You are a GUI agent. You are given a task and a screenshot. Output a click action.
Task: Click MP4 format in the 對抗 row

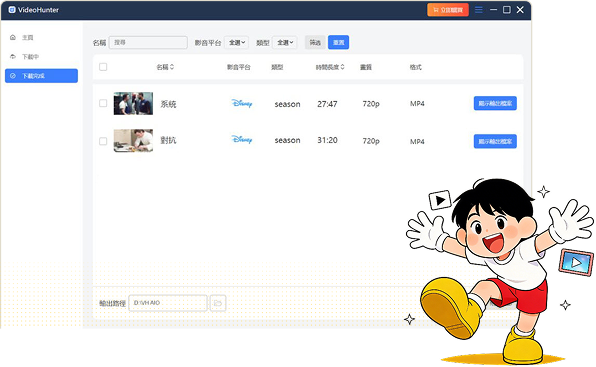coord(417,141)
